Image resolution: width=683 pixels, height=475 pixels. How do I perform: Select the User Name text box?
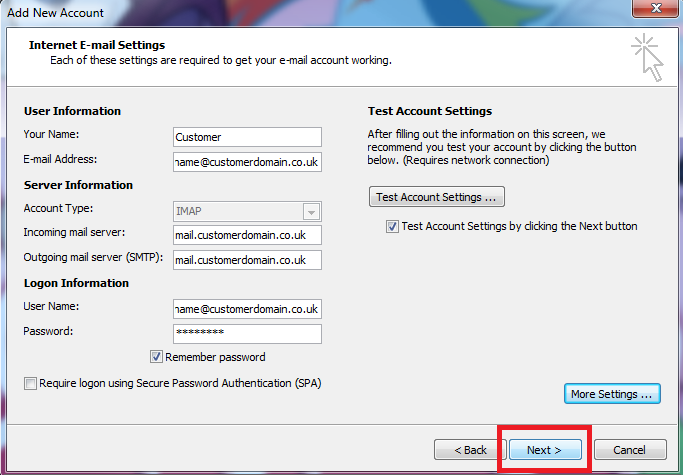pos(247,309)
